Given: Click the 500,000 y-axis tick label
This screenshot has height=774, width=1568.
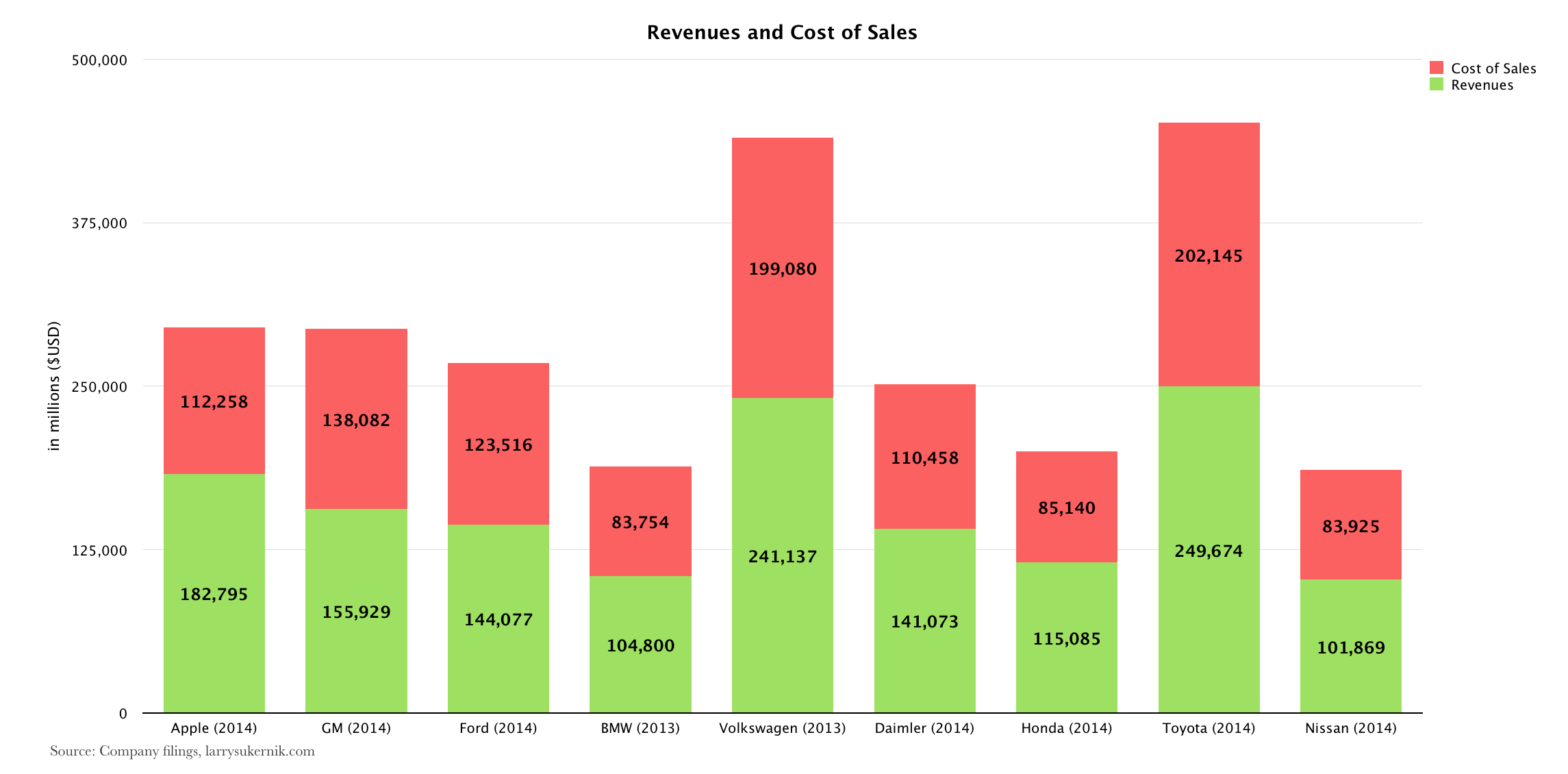Looking at the screenshot, I should click(100, 60).
